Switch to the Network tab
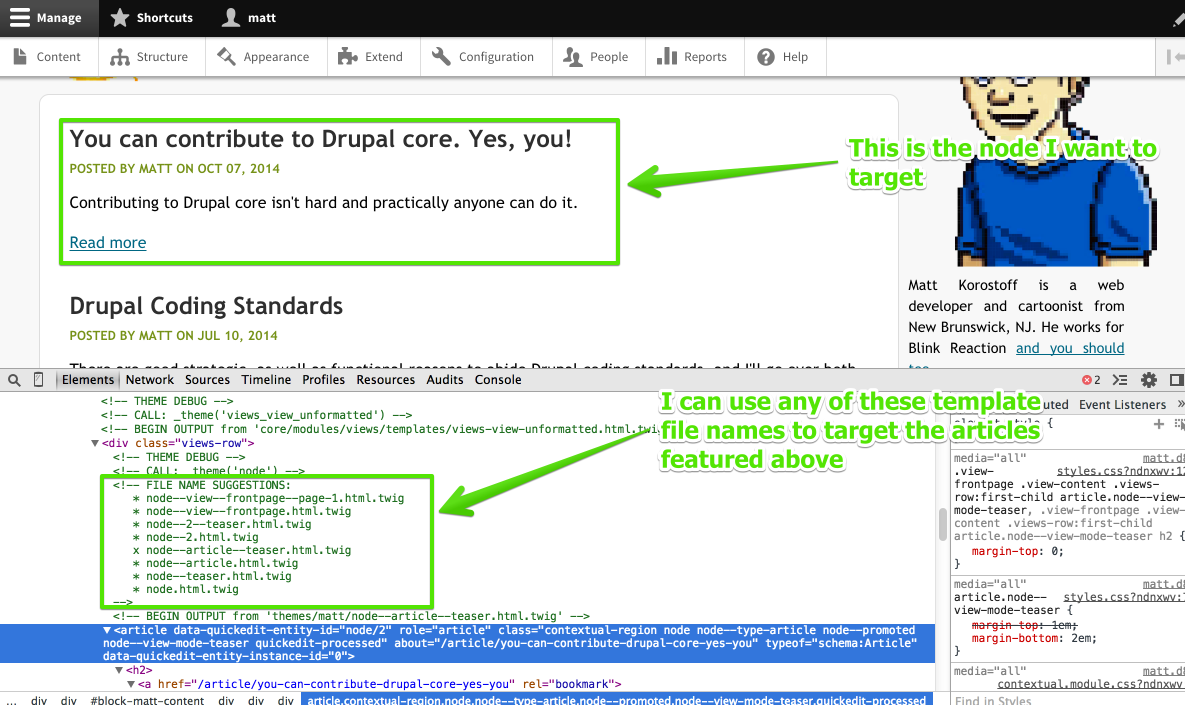This screenshot has height=705, width=1185. pos(150,379)
